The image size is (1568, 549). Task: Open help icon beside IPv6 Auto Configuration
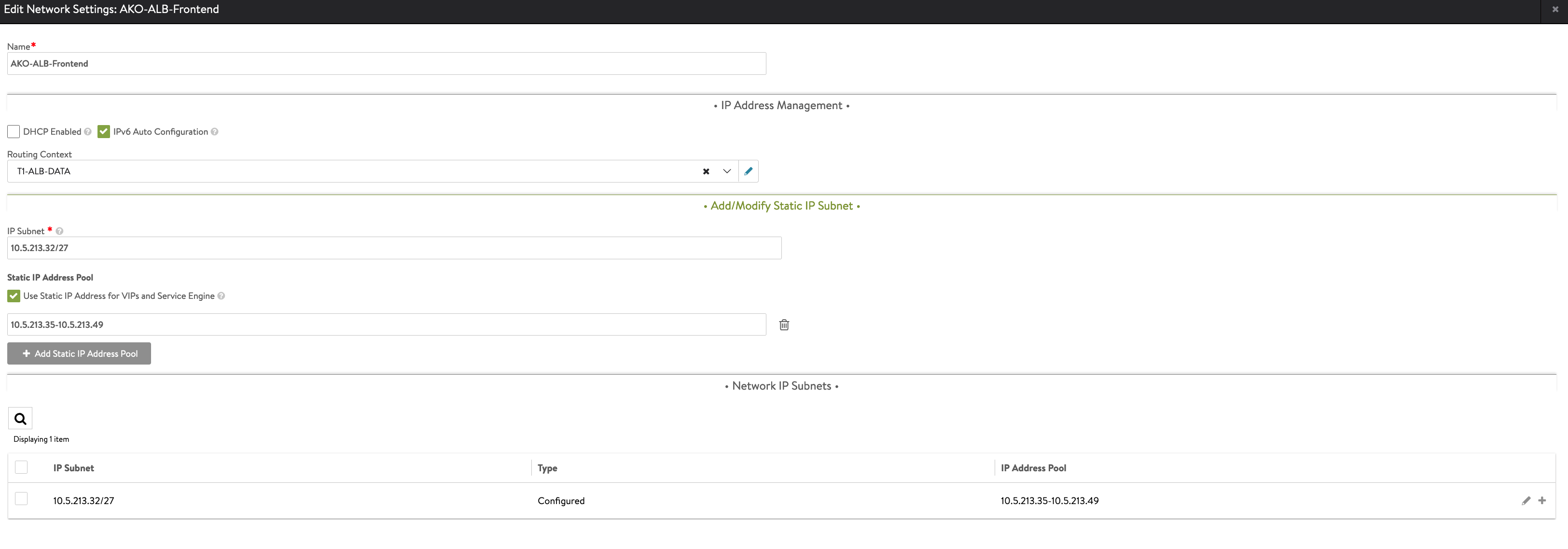point(214,132)
